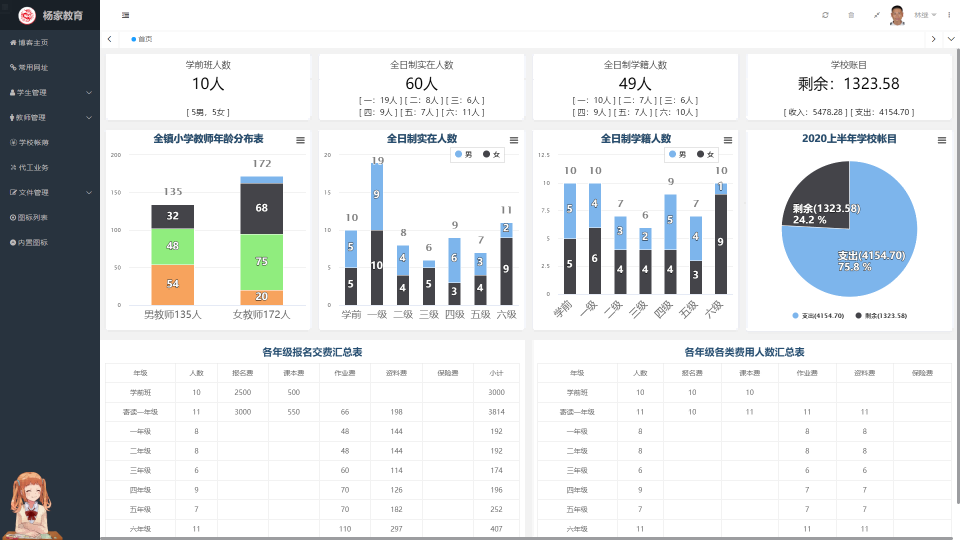
Task: Click the tab list down-chevron at right
Action: [x=951, y=39]
